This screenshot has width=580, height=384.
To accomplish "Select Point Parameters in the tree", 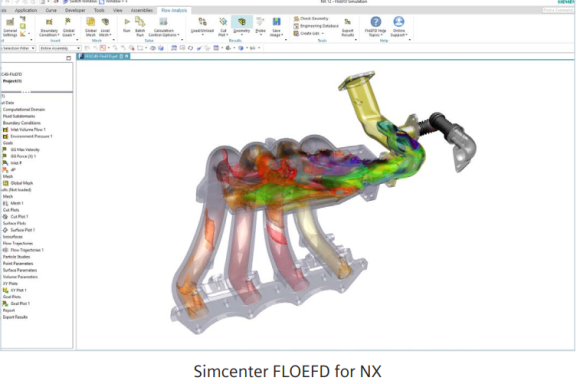I will (x=18, y=263).
